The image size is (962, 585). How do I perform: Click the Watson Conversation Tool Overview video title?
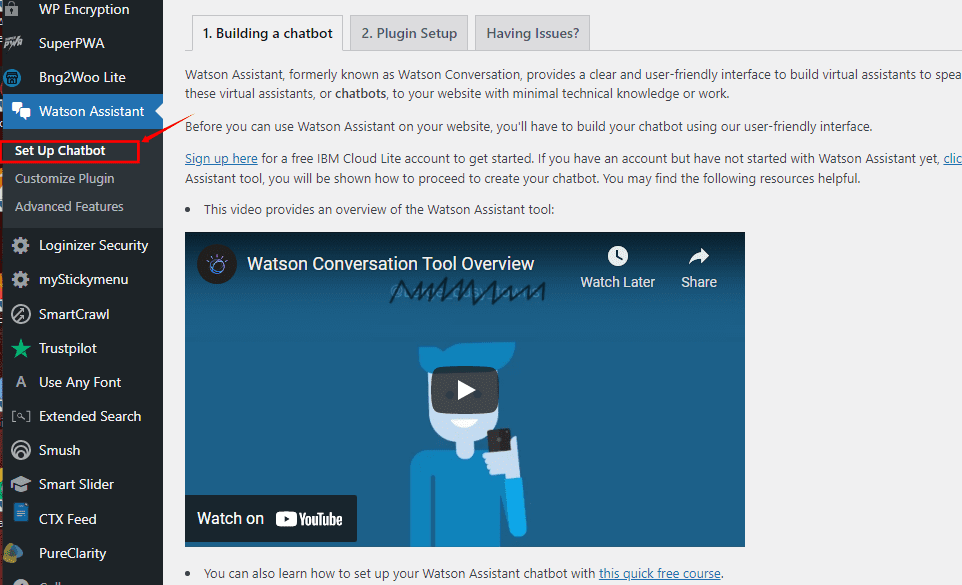point(391,264)
